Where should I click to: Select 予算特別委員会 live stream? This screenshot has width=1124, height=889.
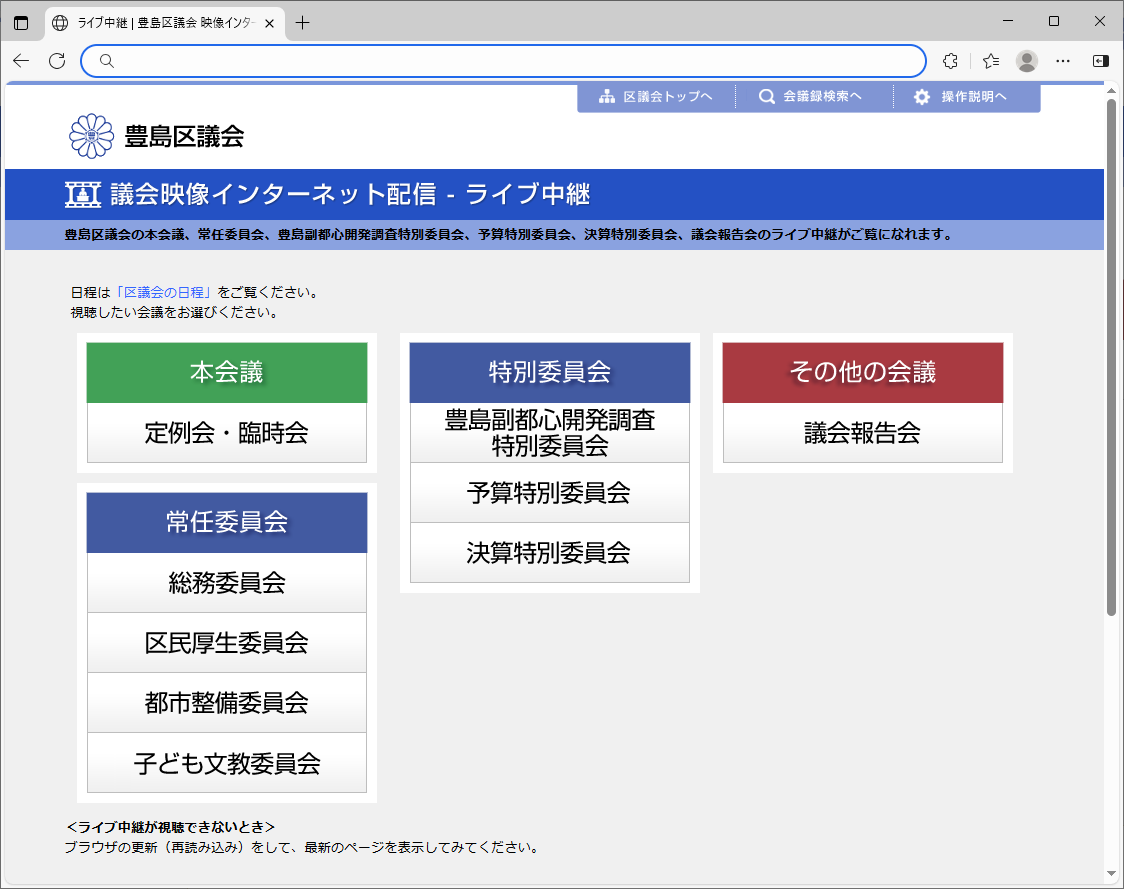549,493
